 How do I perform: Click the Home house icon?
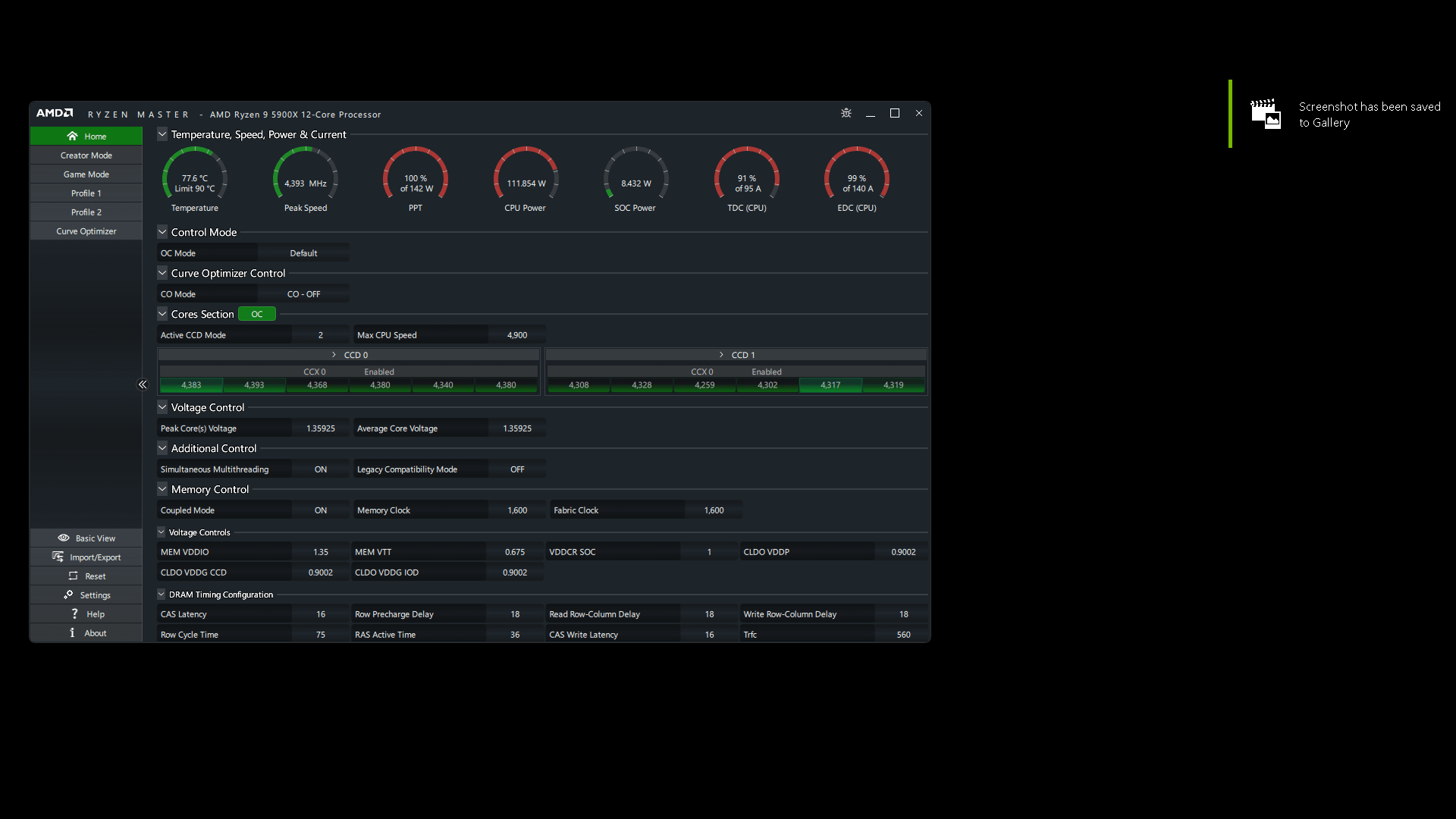pyautogui.click(x=72, y=136)
